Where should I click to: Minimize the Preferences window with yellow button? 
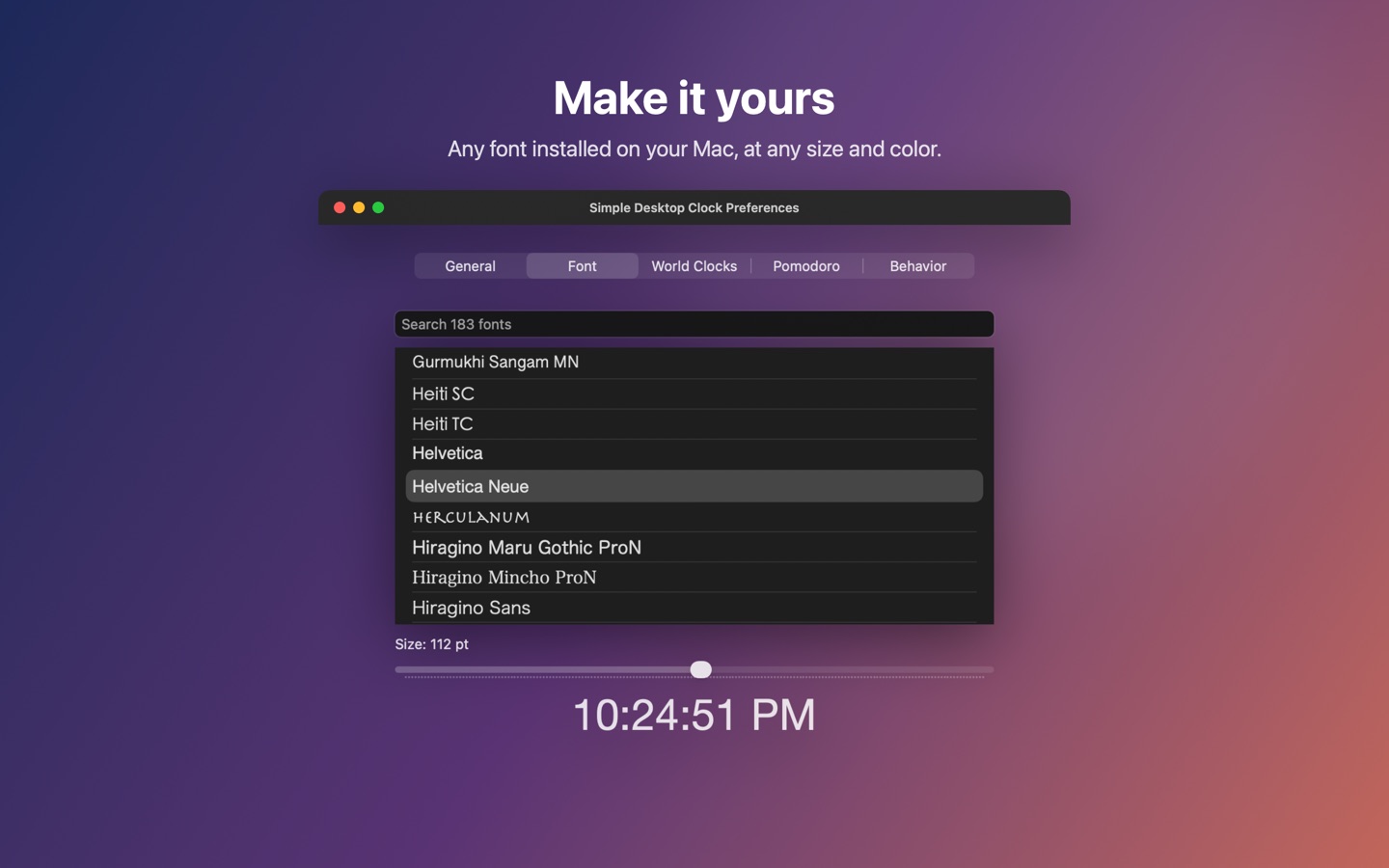[359, 207]
